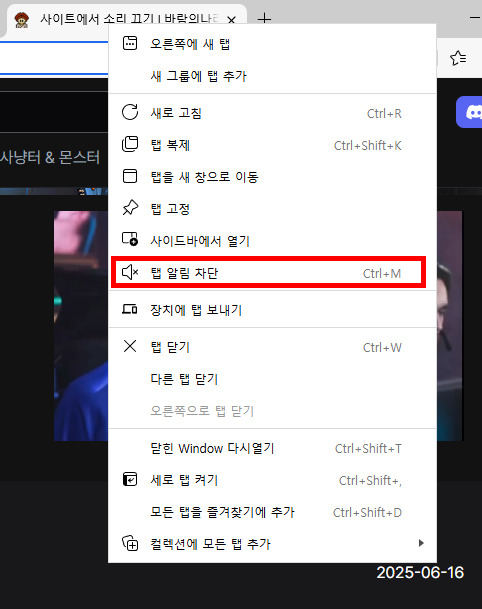Click the duplicate tab icon
482x609 pixels.
coord(130,144)
